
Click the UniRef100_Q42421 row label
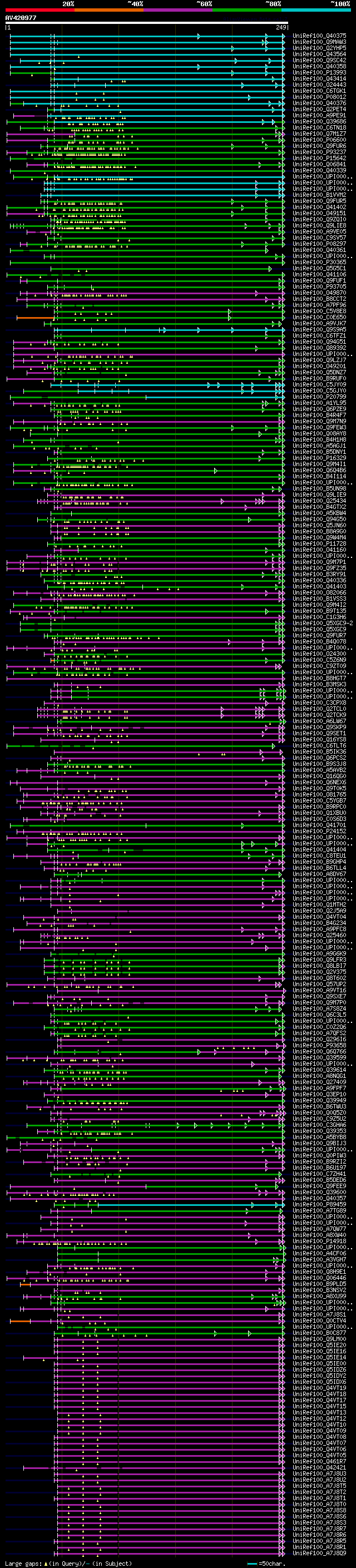pyautogui.click(x=319, y=1467)
